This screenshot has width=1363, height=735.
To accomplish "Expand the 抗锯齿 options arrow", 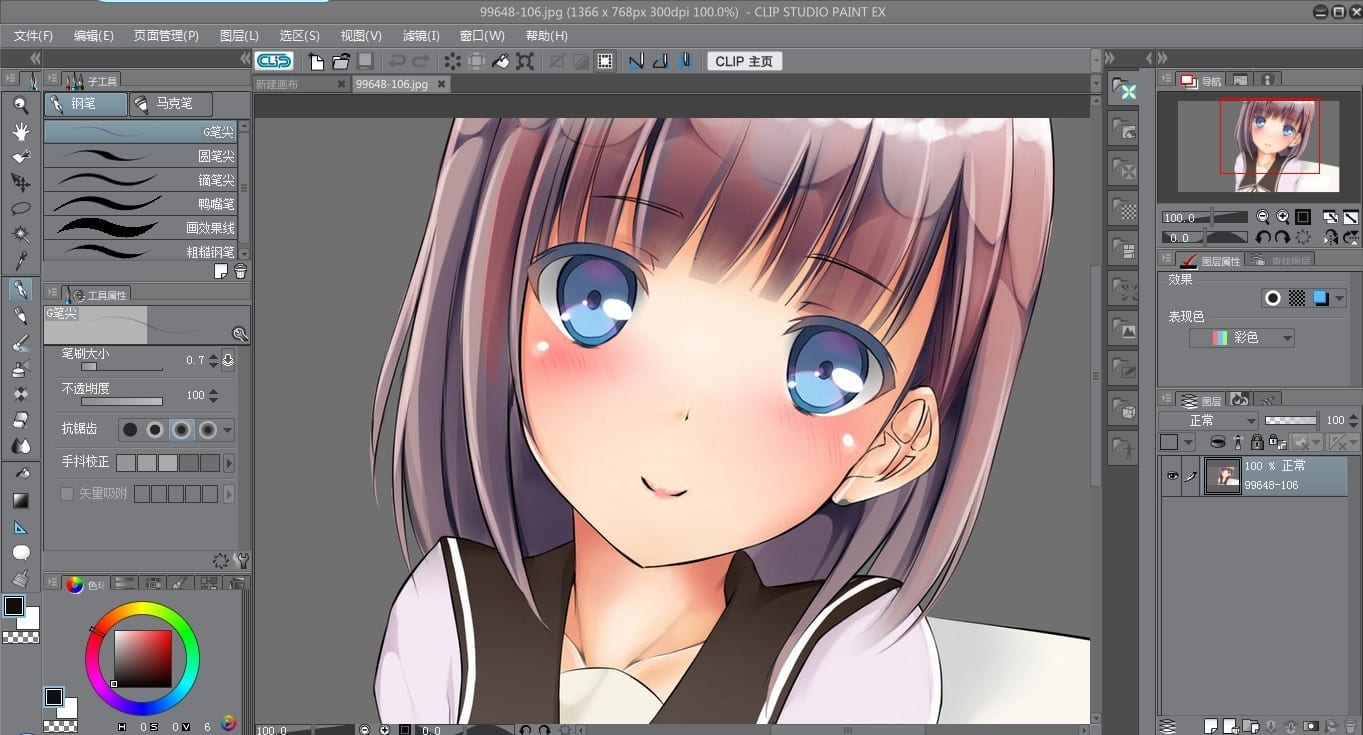I will (x=229, y=430).
